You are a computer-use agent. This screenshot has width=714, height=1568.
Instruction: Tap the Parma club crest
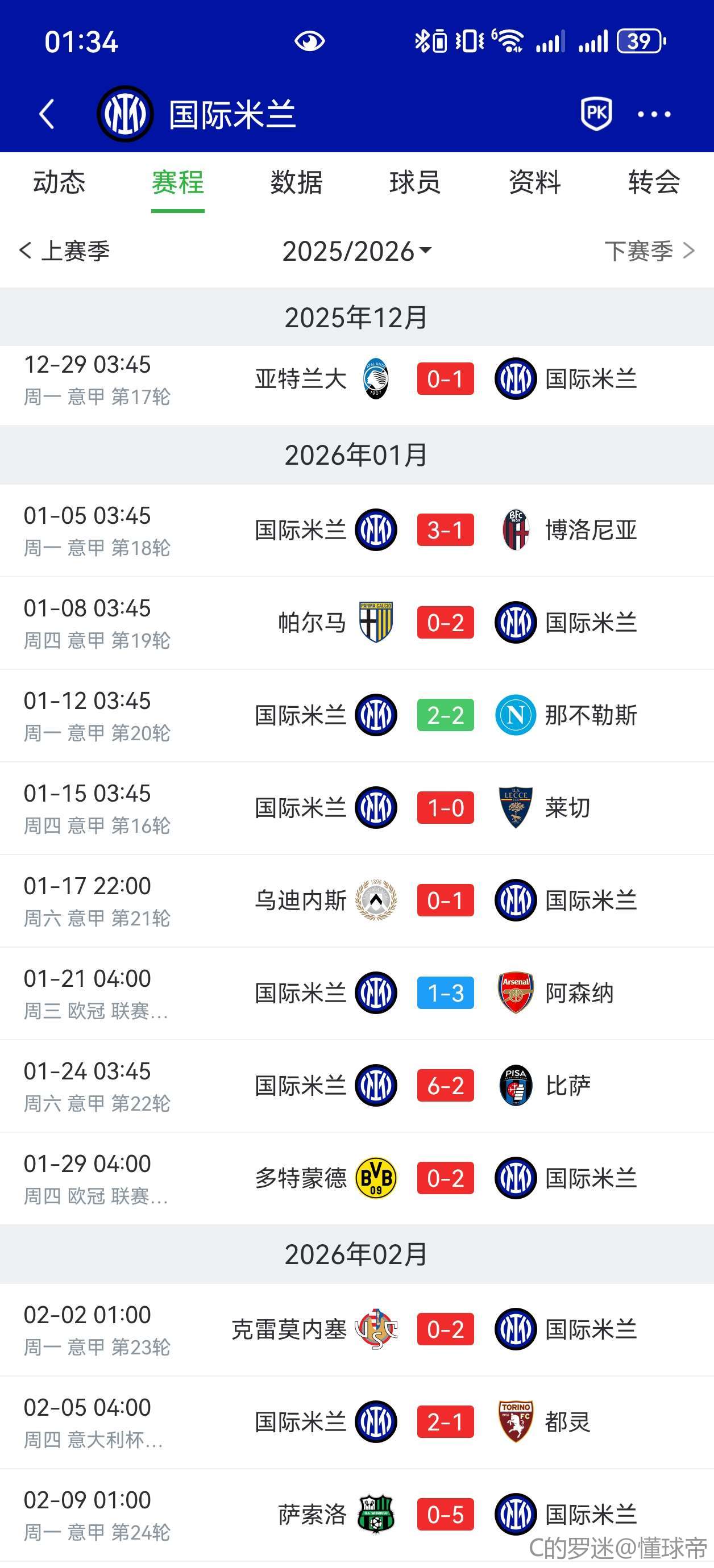pyautogui.click(x=376, y=622)
